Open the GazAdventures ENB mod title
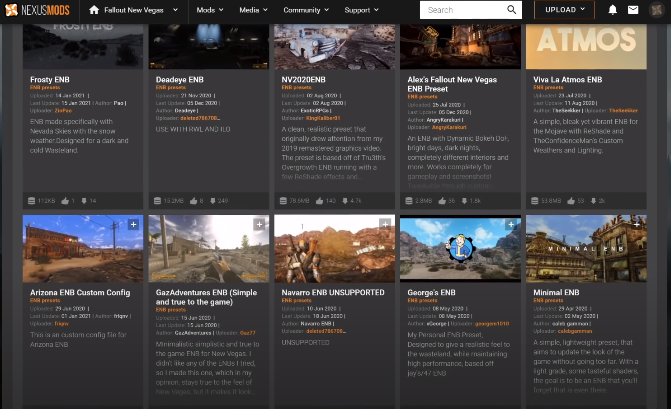 click(x=206, y=297)
